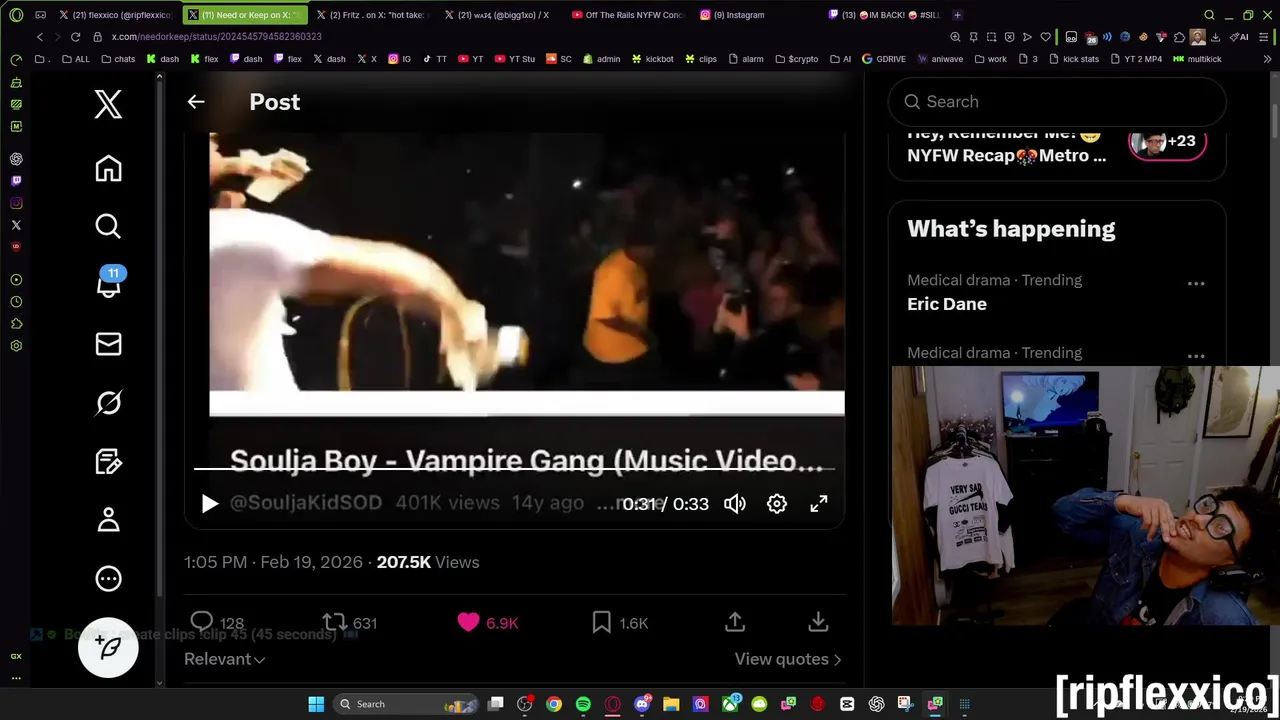Expand the Relevant replies sort dropdown
1280x720 pixels.
(x=224, y=659)
